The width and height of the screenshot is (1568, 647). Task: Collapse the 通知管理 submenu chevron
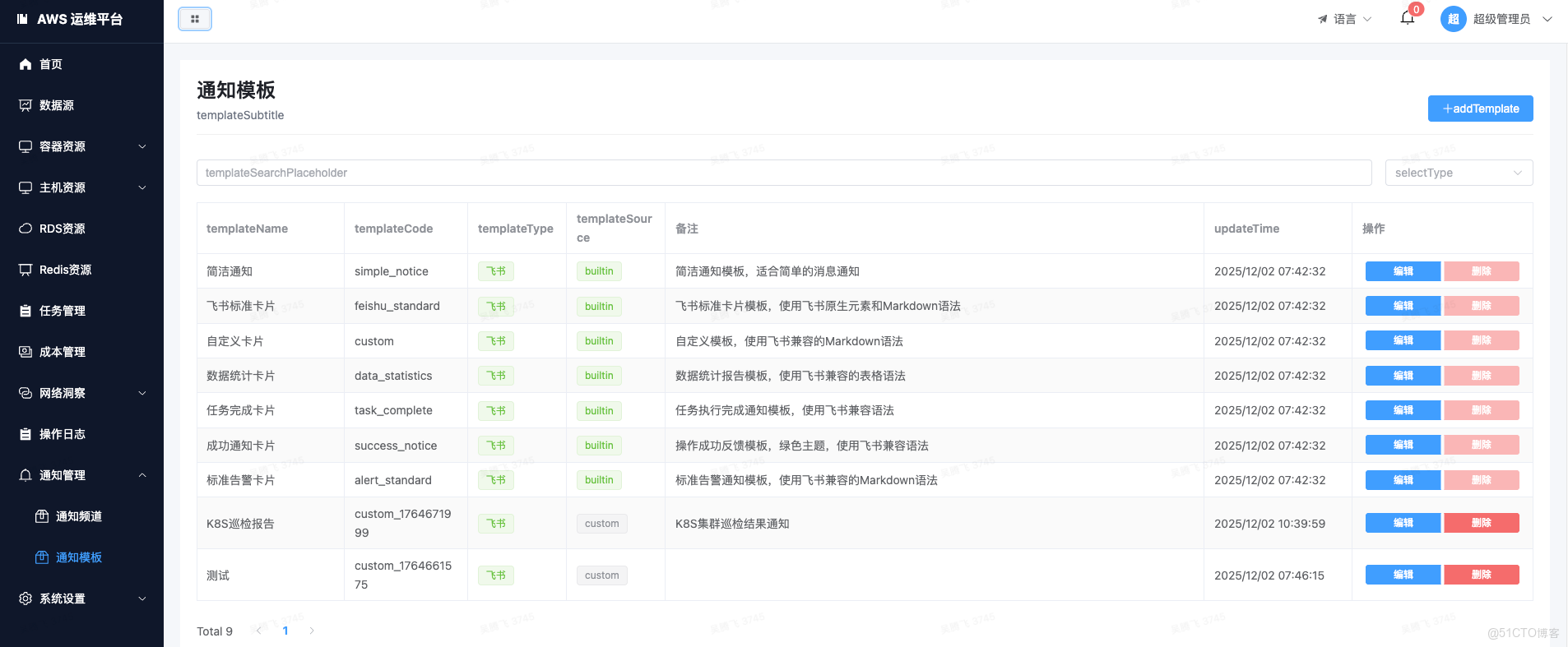coord(142,475)
